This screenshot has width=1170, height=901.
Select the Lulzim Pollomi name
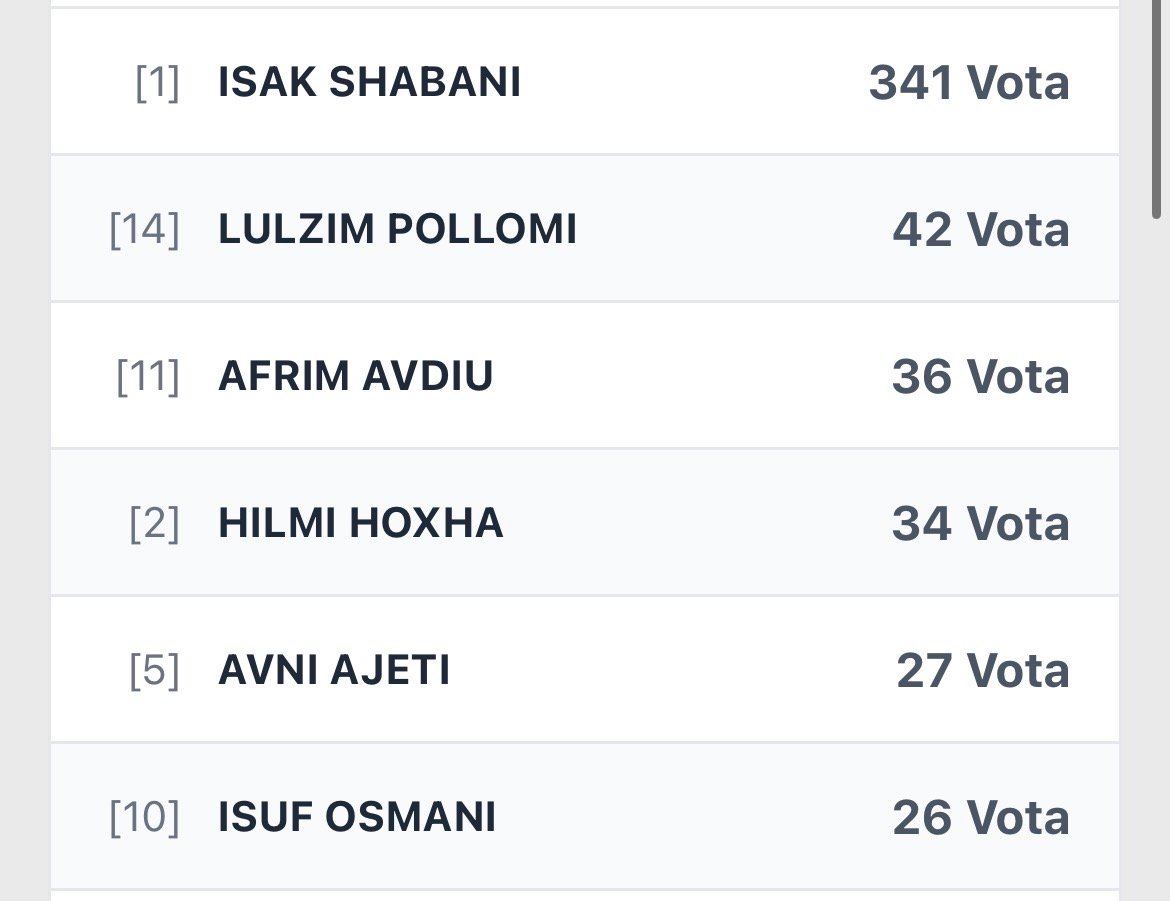[x=397, y=229]
